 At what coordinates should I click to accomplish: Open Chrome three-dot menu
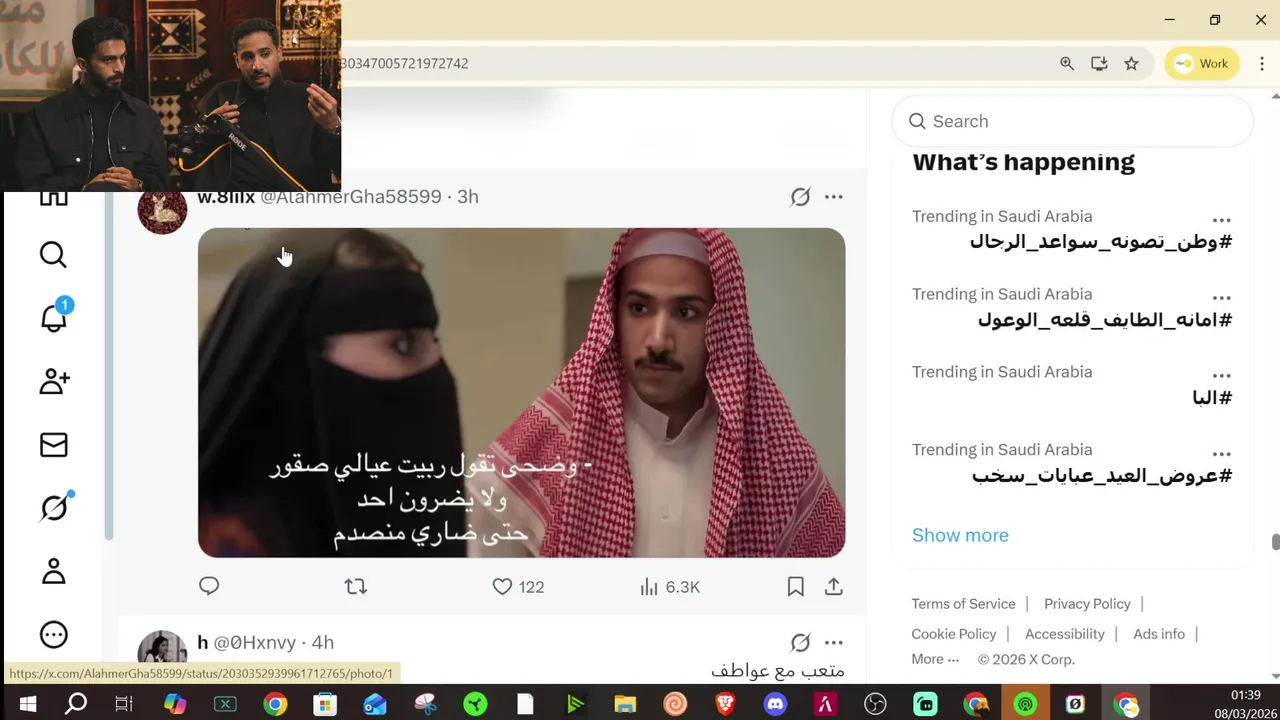pos(1261,63)
